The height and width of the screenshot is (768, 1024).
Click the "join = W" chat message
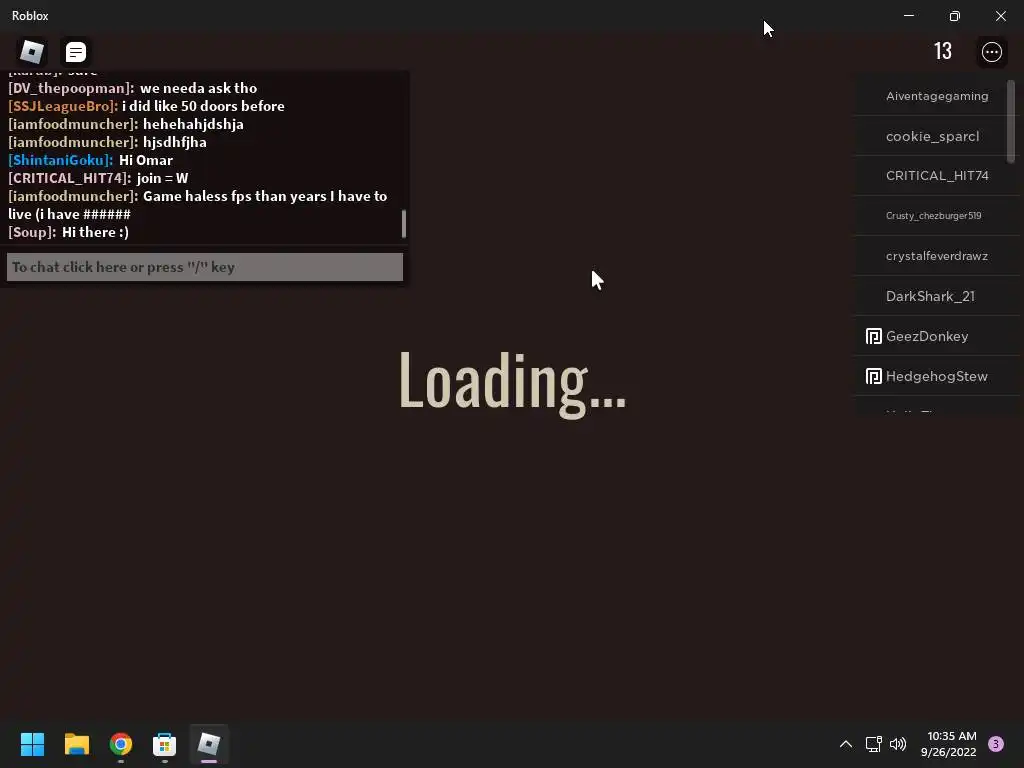coord(162,178)
